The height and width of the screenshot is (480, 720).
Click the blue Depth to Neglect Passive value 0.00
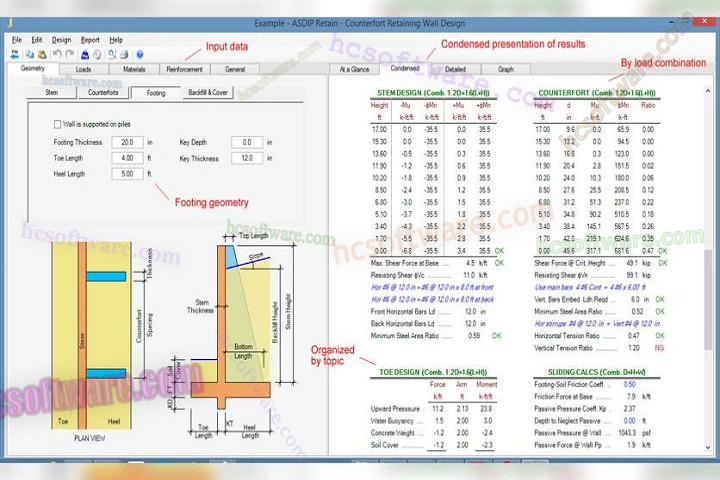point(630,421)
